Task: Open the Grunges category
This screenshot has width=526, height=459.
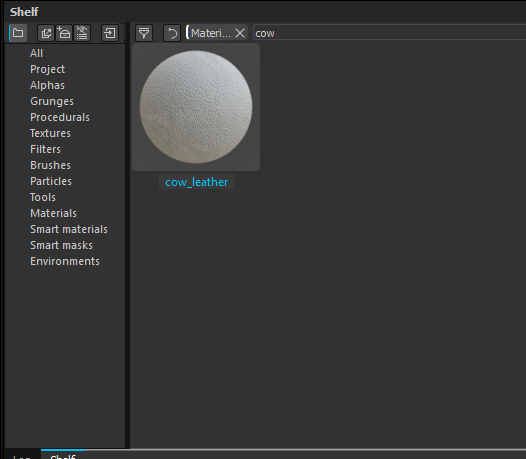Action: click(52, 101)
